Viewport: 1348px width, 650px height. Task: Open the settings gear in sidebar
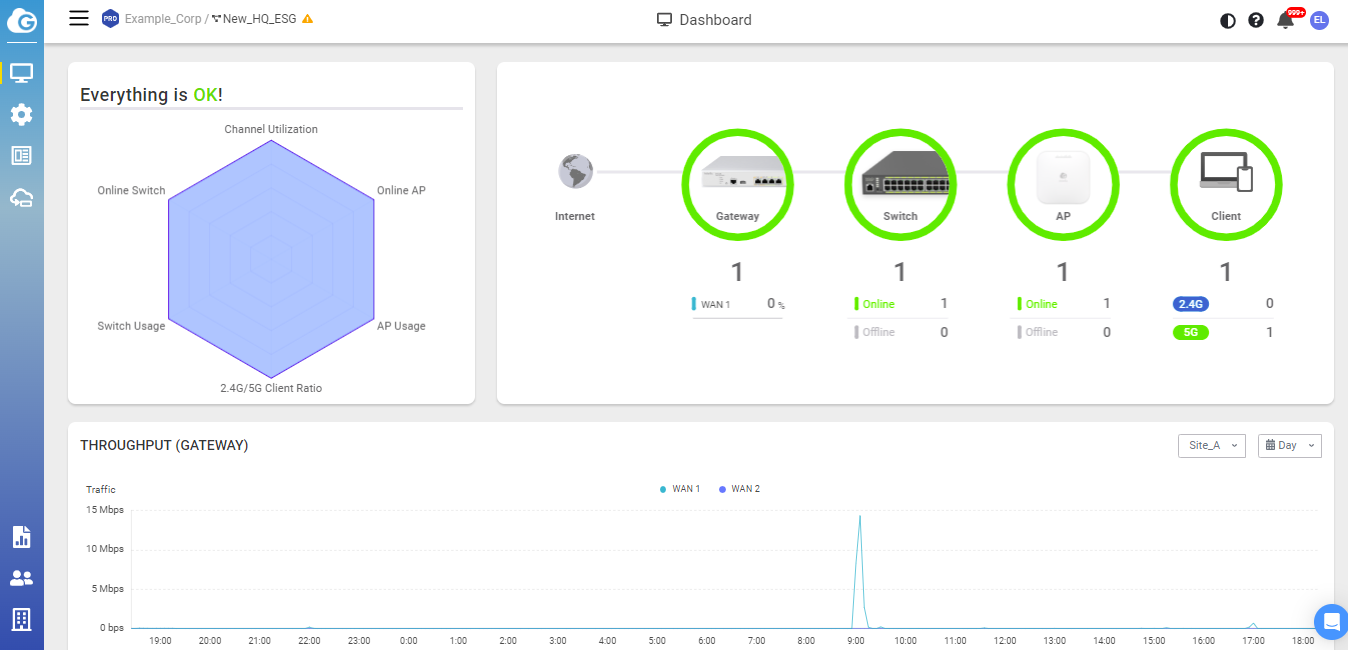(x=21, y=115)
